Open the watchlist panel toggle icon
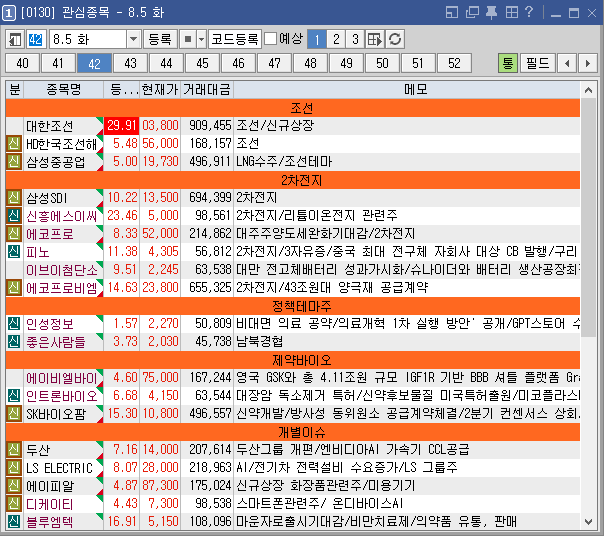Viewport: 604px width, 536px height. (15, 39)
